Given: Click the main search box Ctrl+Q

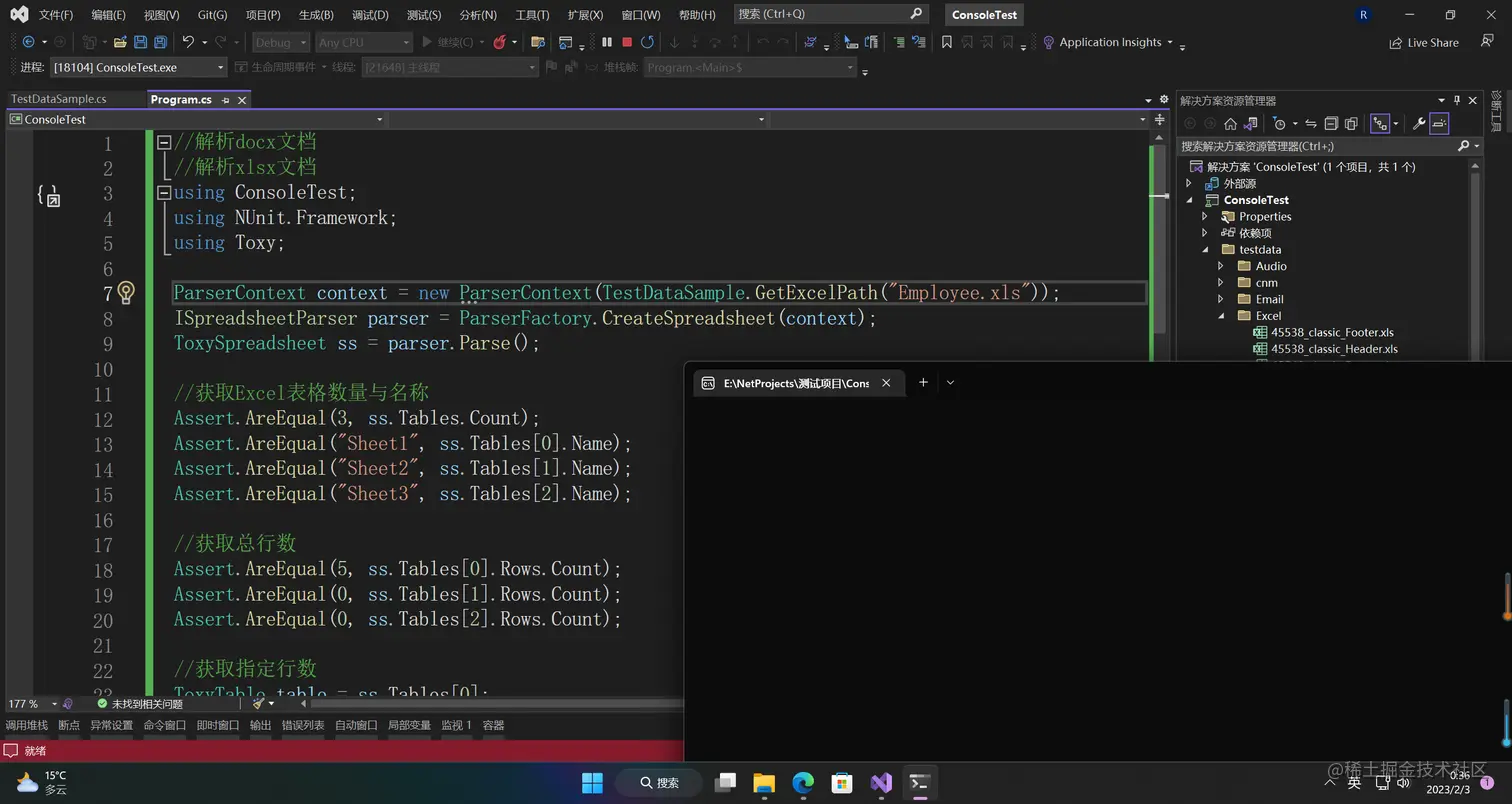Looking at the screenshot, I should click(x=830, y=14).
